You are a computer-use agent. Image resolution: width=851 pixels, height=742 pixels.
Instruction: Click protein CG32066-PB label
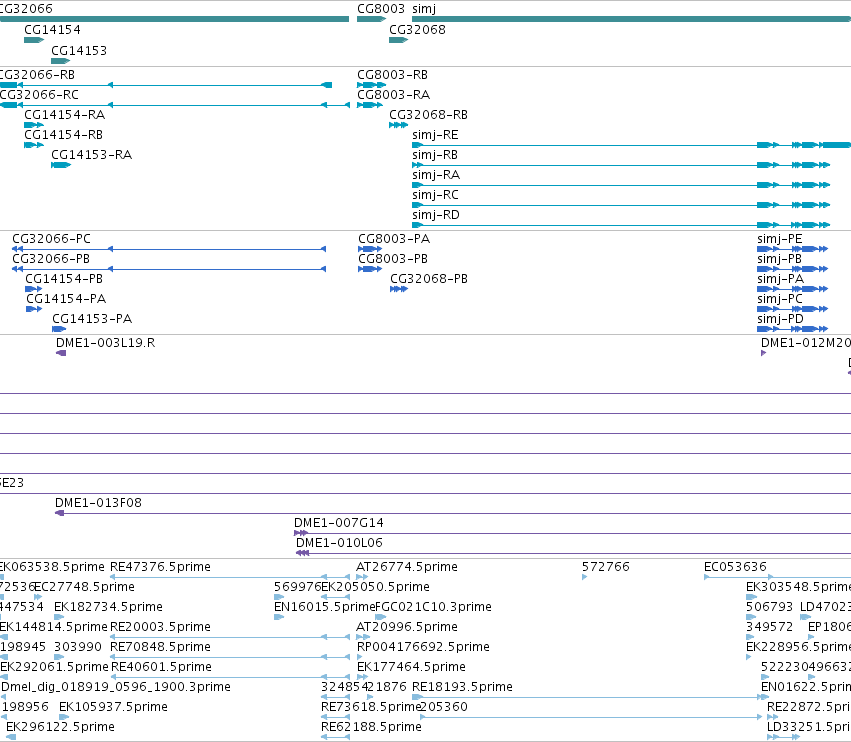(x=50, y=259)
